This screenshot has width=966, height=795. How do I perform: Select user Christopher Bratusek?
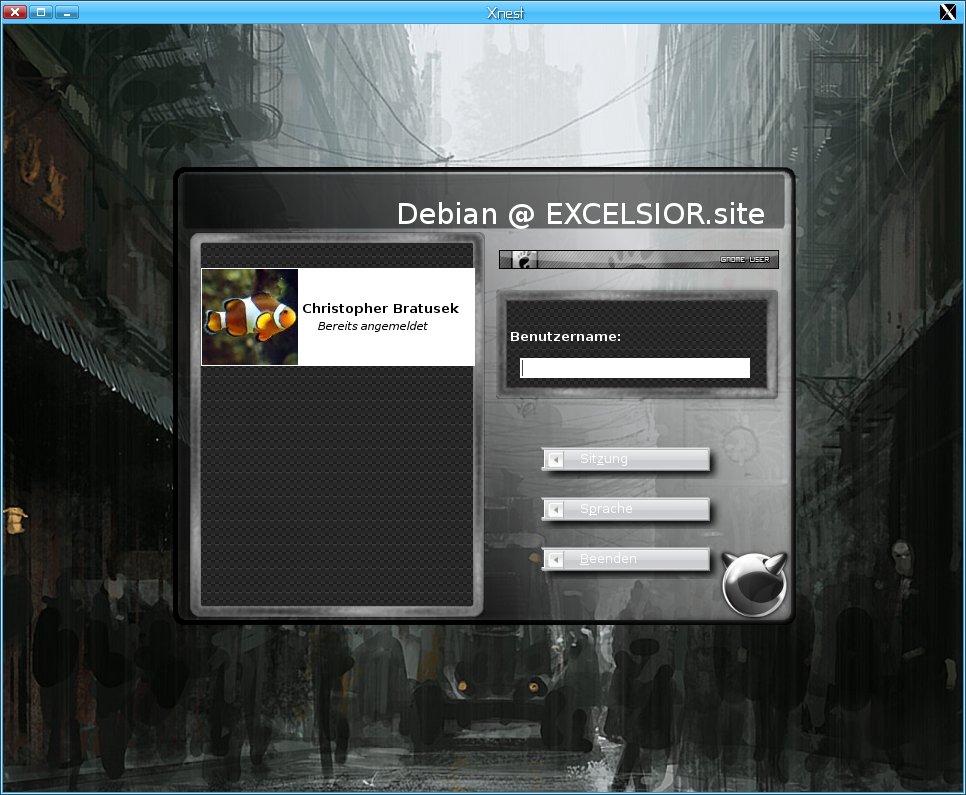tap(338, 317)
